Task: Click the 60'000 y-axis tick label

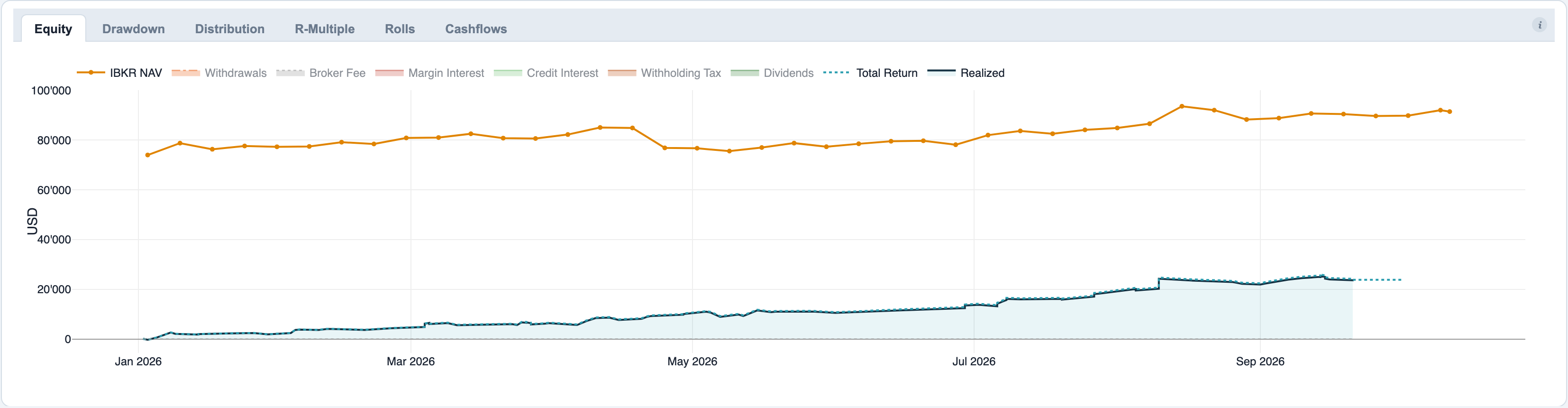Action: [54, 190]
